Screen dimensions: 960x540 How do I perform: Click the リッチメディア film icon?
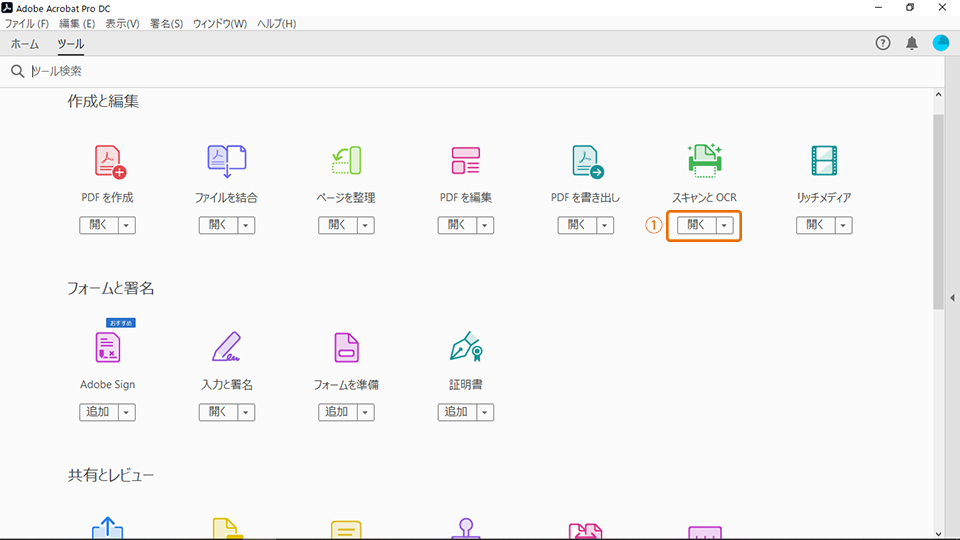[x=824, y=161]
